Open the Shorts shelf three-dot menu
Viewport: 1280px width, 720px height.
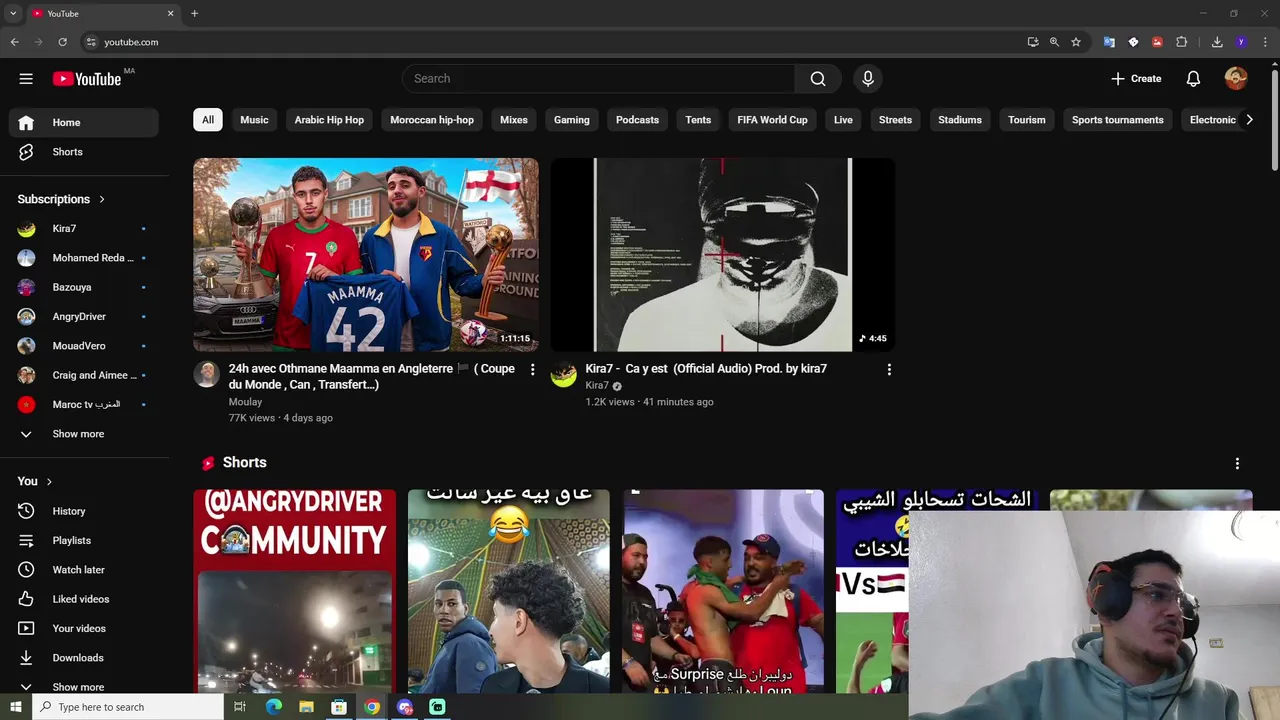(1237, 464)
